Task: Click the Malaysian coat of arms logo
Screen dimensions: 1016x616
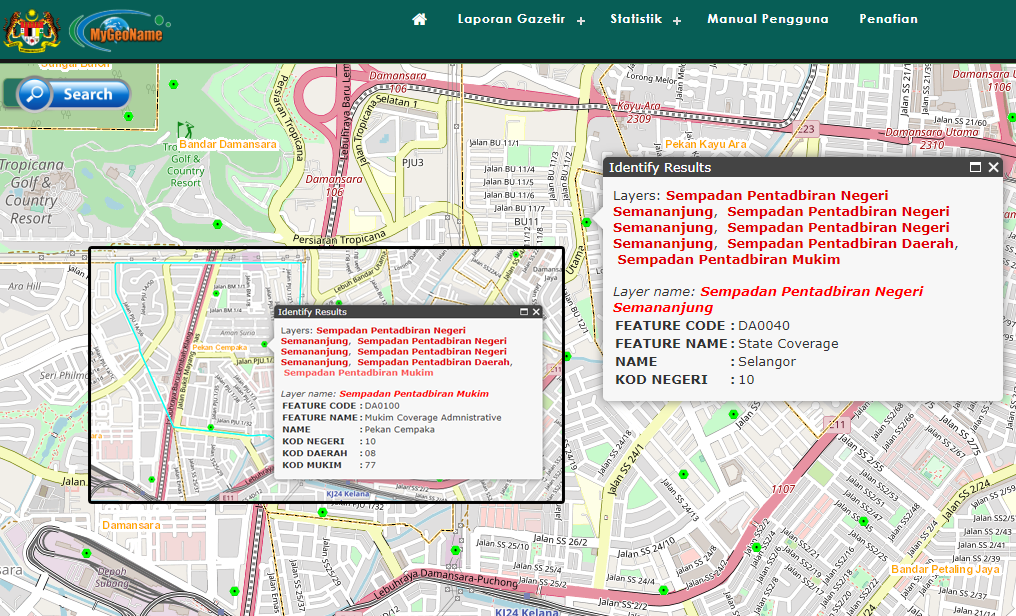Action: (x=31, y=30)
